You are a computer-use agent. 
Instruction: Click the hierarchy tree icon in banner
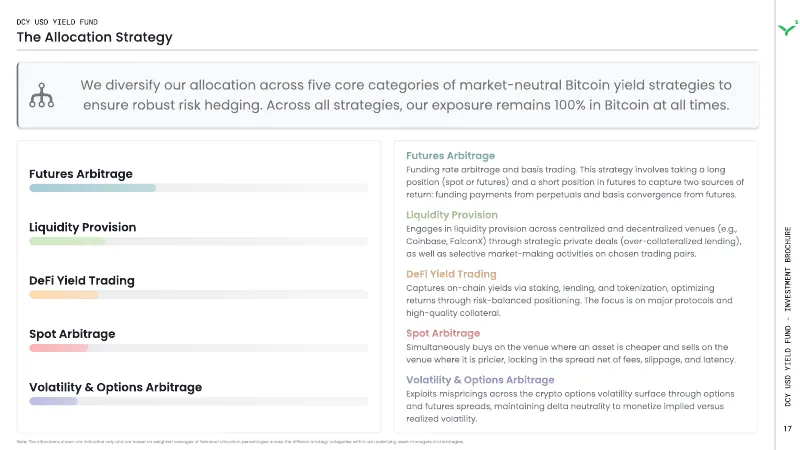click(41, 95)
